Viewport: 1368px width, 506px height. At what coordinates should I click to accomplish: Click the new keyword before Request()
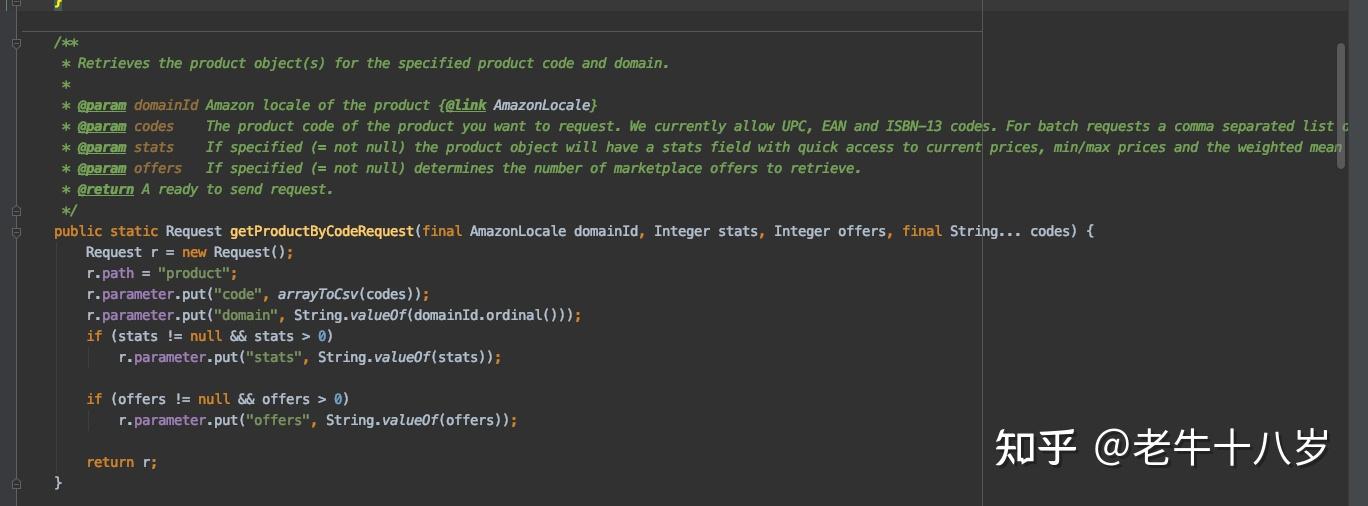point(194,252)
